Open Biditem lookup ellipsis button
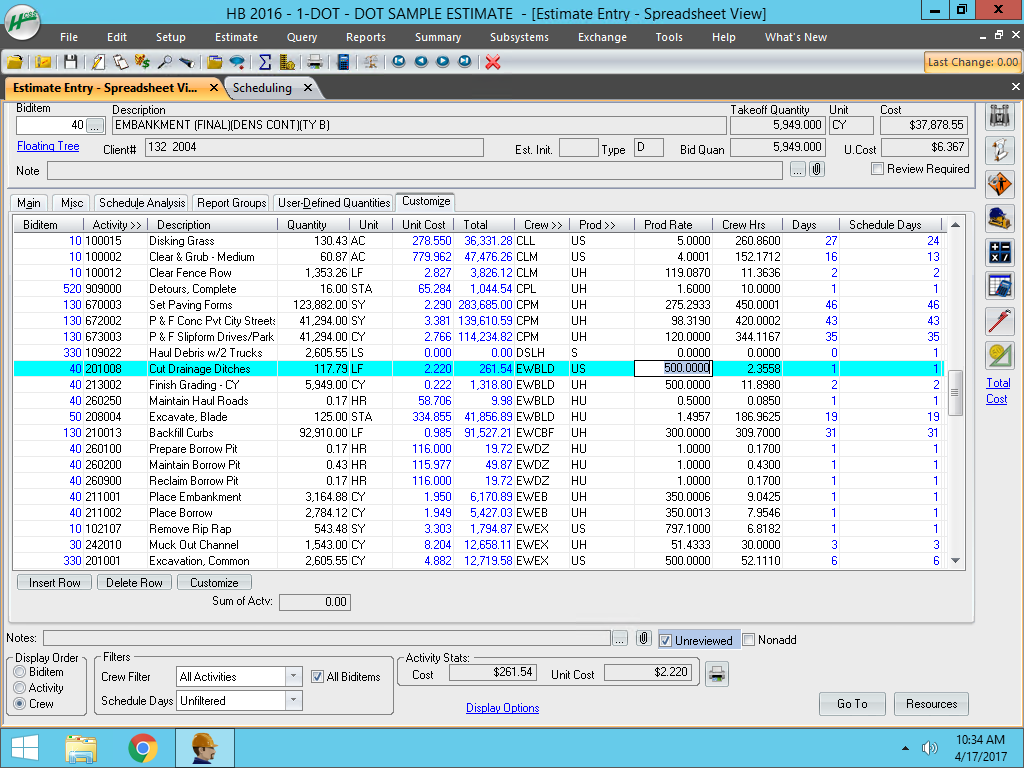Viewport: 1024px width, 768px height. click(x=95, y=125)
